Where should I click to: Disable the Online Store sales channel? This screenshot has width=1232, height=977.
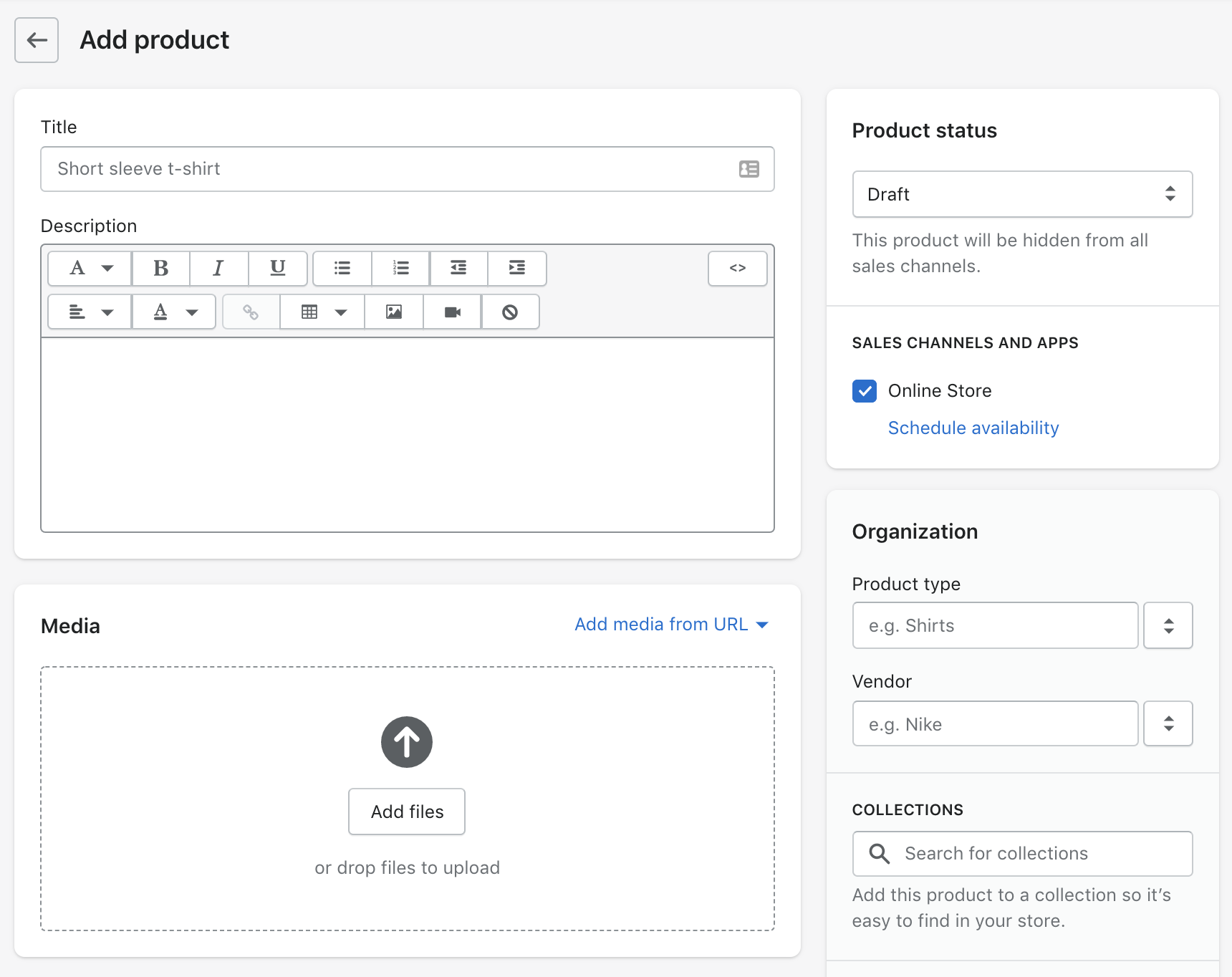[865, 390]
